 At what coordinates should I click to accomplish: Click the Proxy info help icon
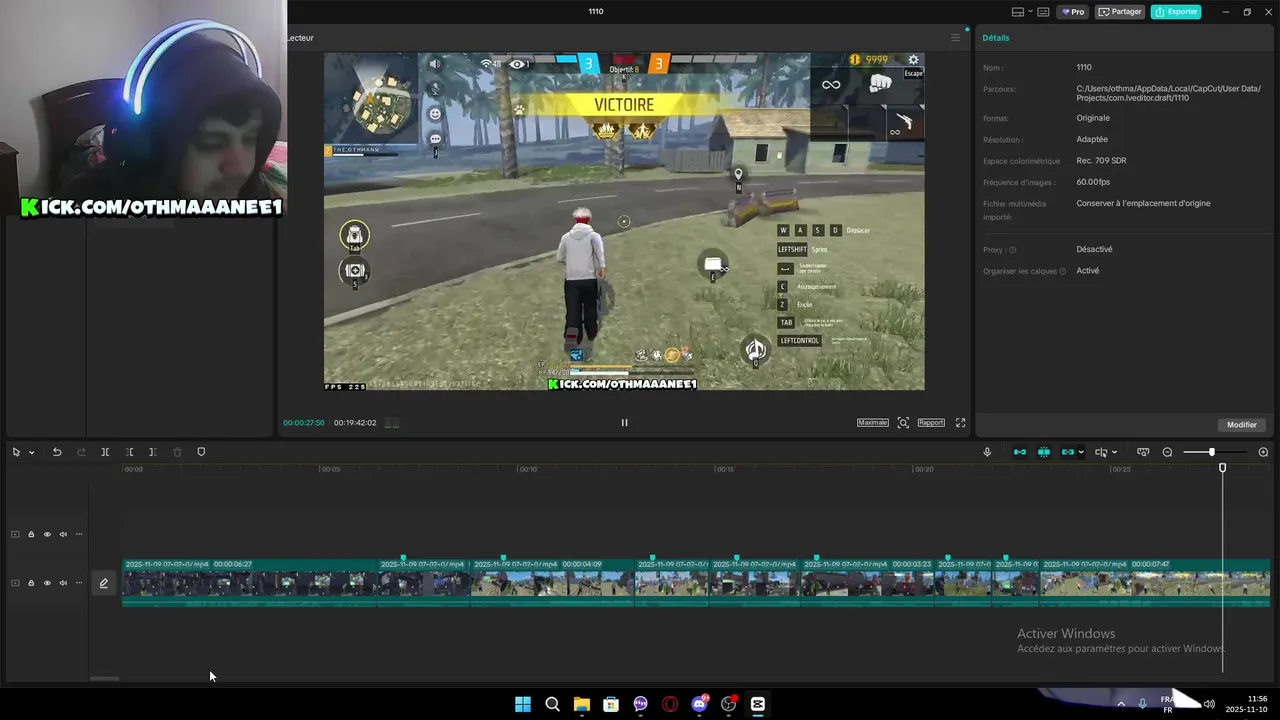(1012, 250)
